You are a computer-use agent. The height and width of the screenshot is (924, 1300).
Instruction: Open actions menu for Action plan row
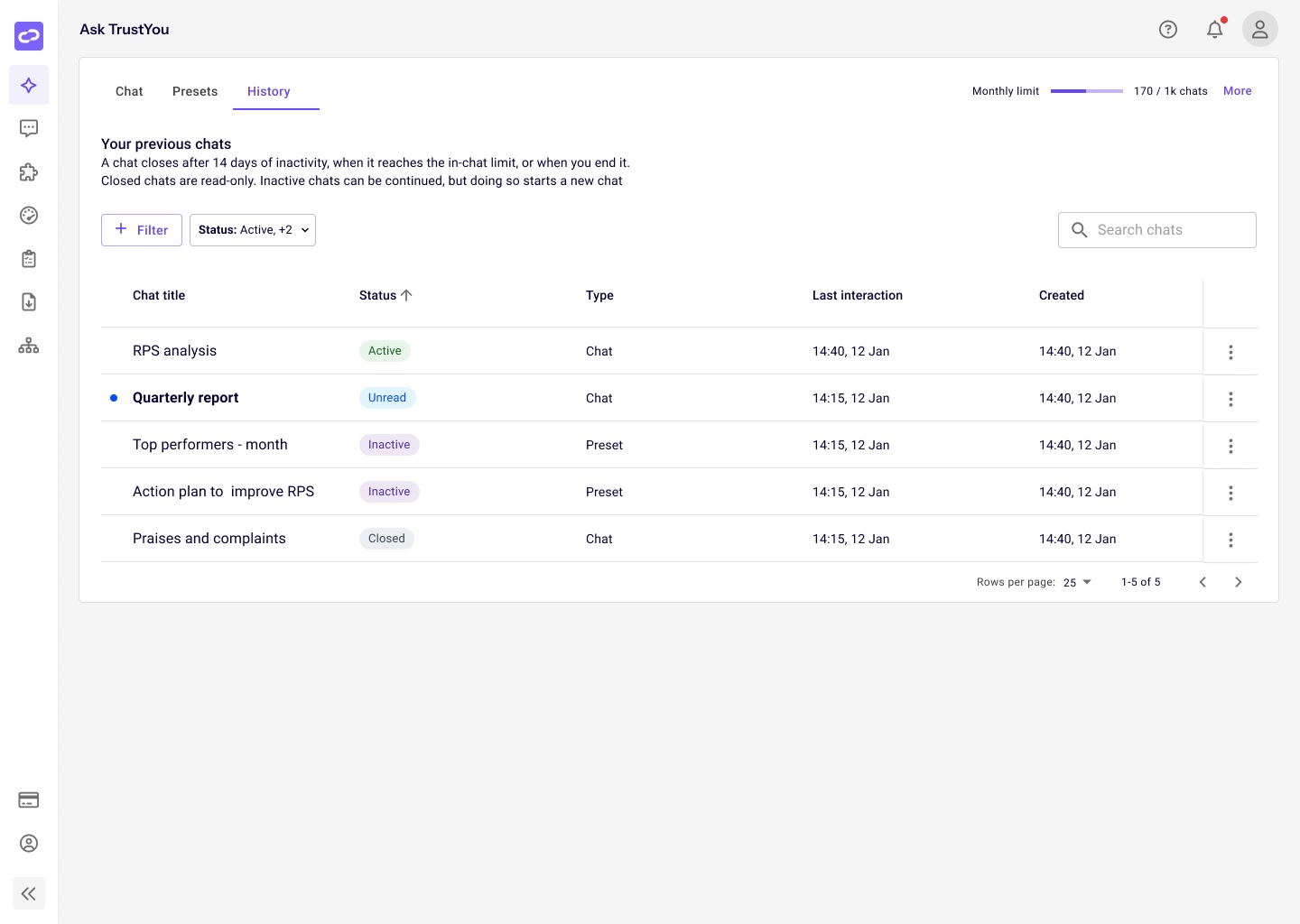pyautogui.click(x=1230, y=493)
